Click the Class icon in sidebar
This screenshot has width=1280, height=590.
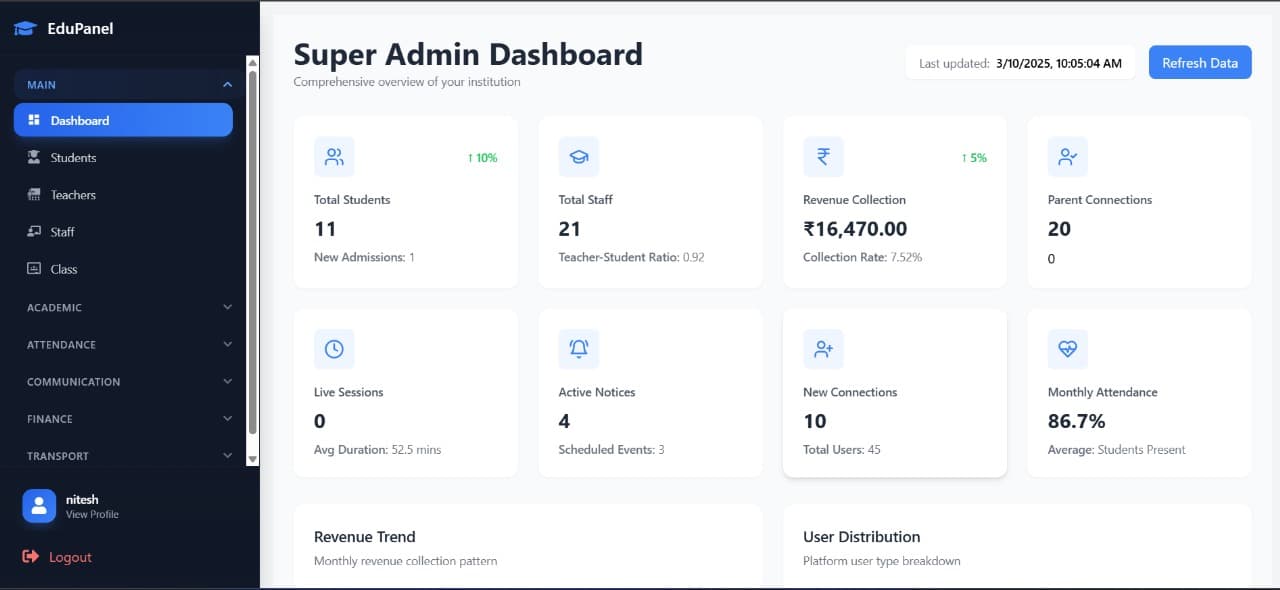(33, 268)
